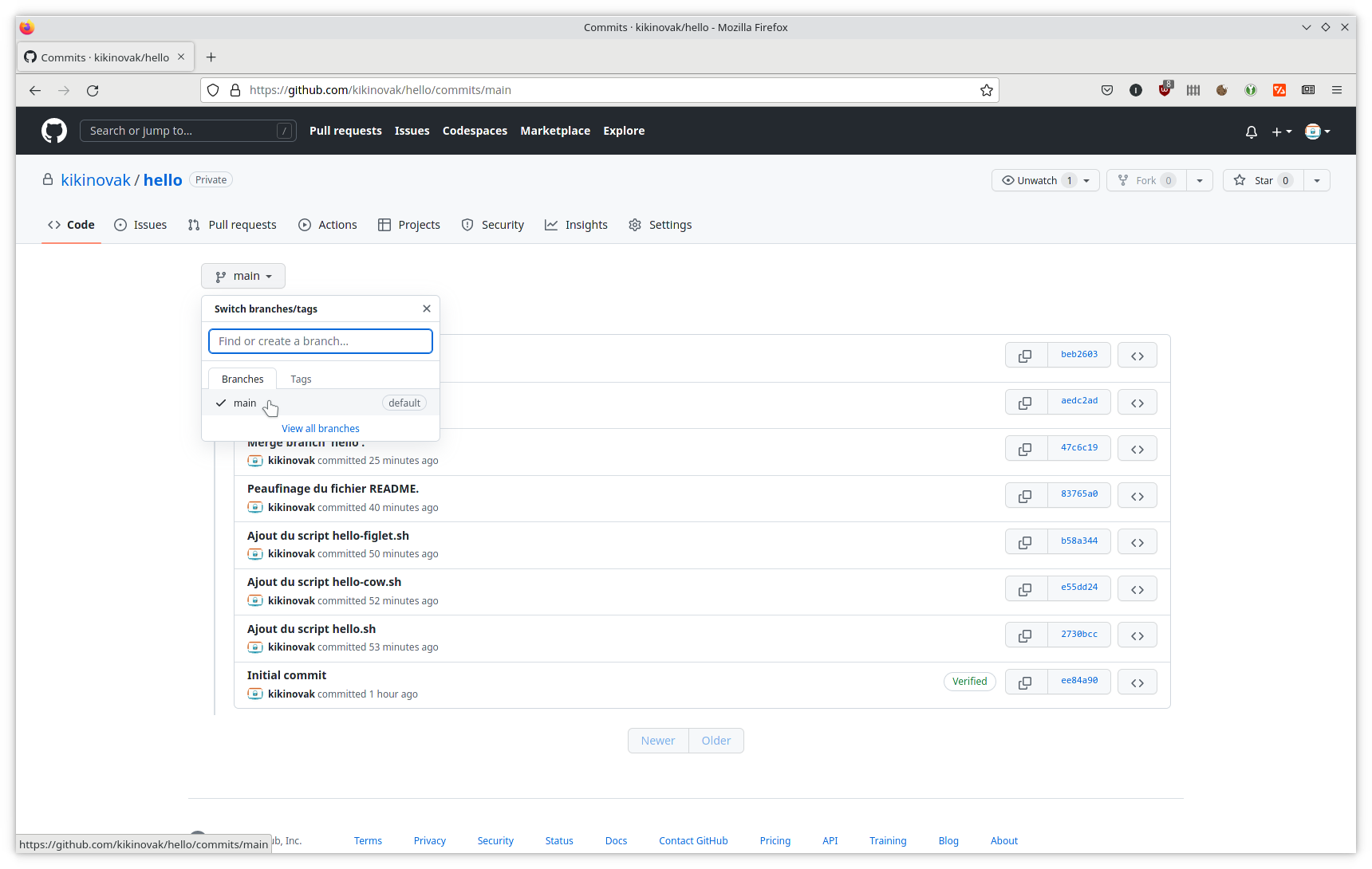Open commit 'Peaufinage du fichier README.'
Screen dimensions: 1372x869
pyautogui.click(x=333, y=489)
